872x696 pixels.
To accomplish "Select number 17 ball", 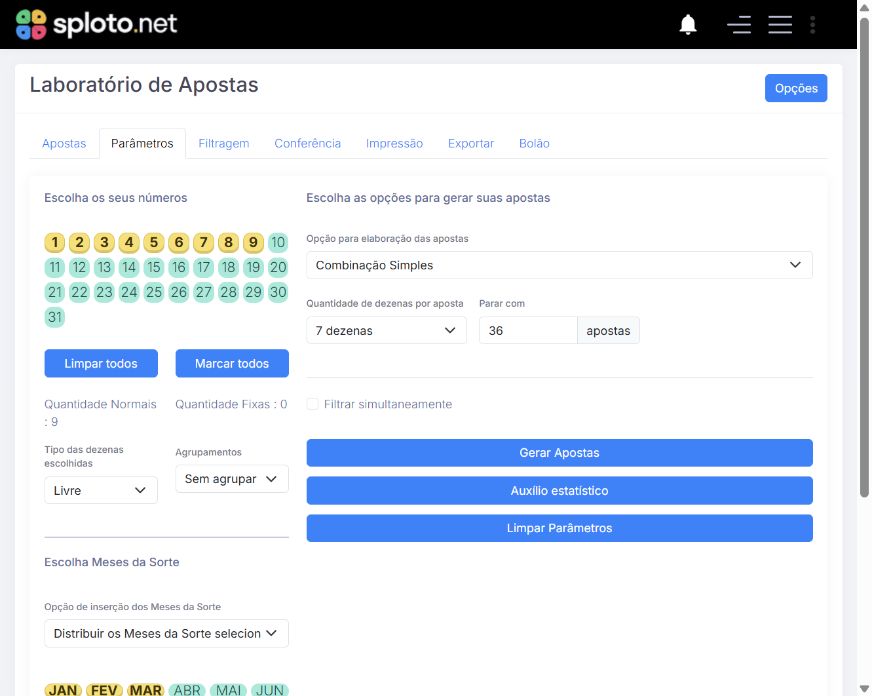I will [x=204, y=267].
